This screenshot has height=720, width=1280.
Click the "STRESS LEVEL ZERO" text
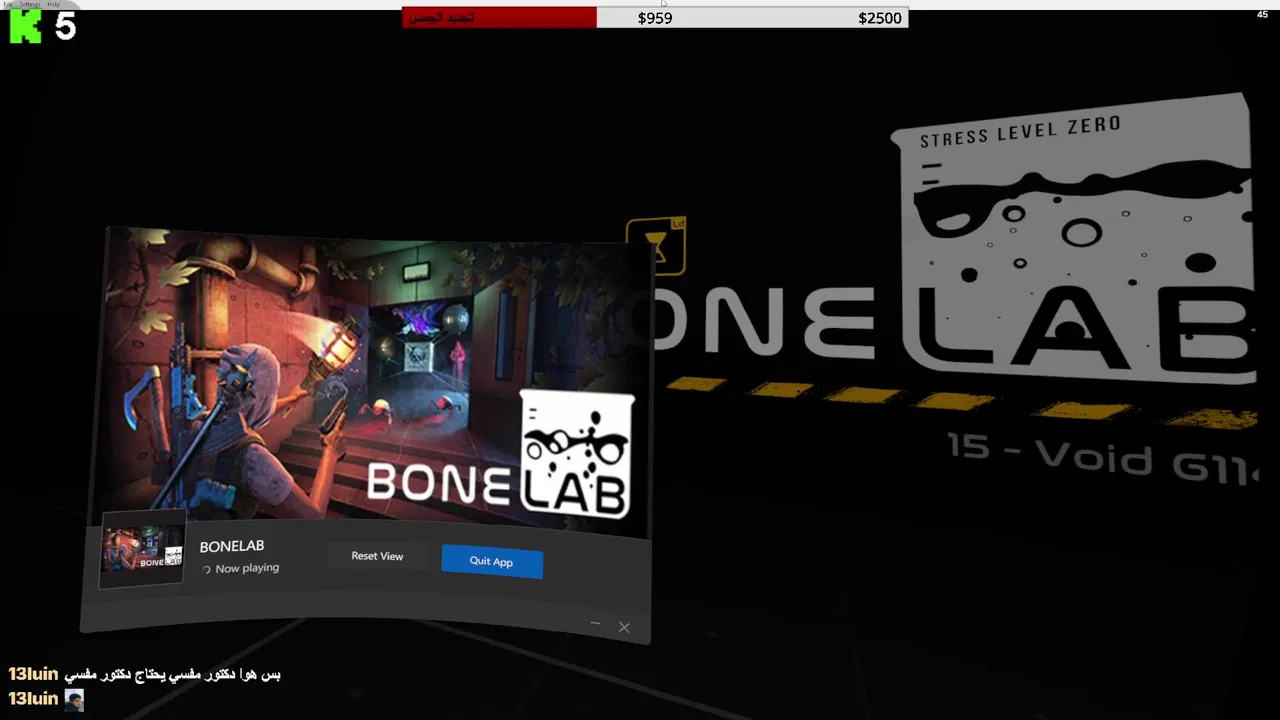1020,131
